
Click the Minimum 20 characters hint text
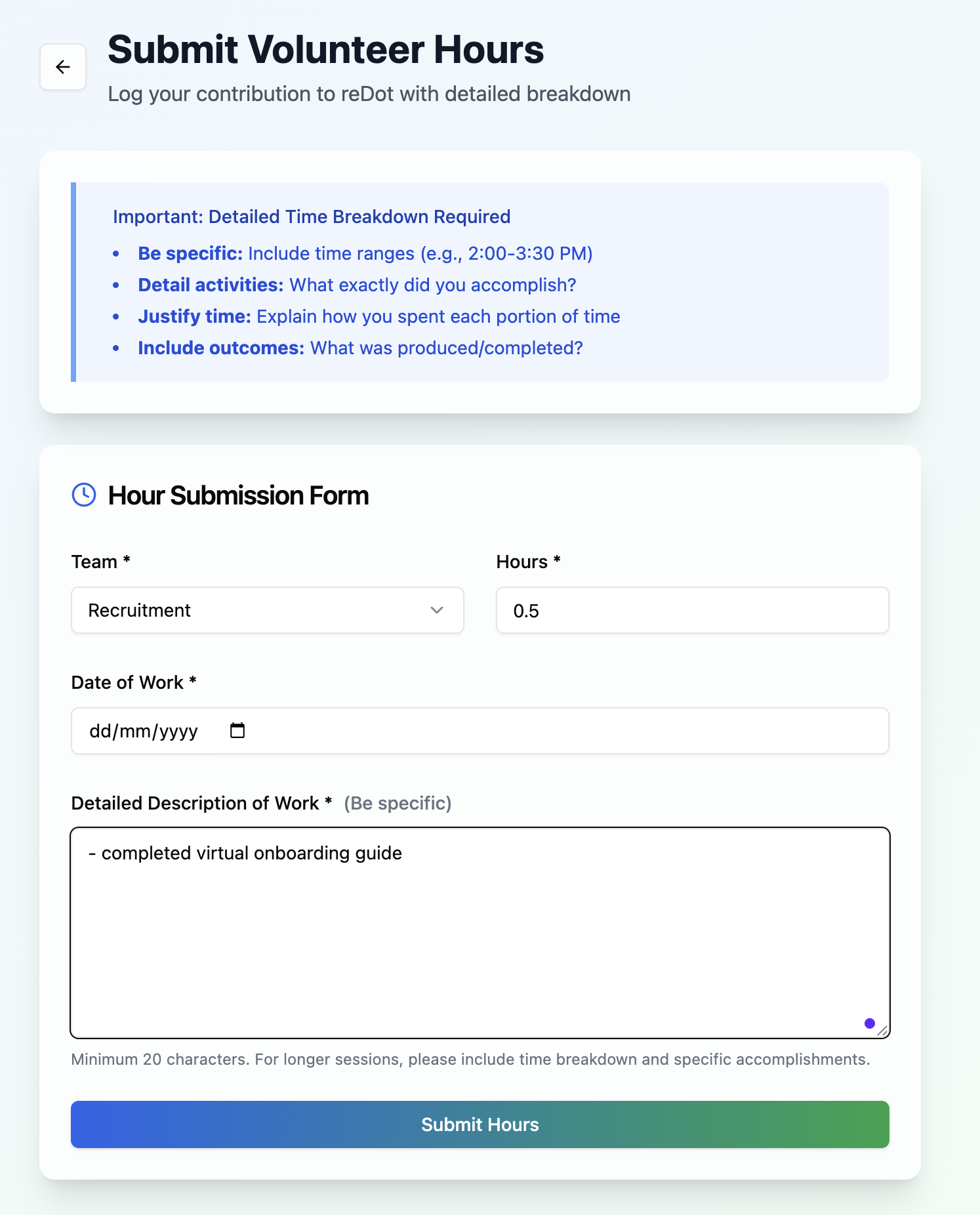(x=470, y=1059)
